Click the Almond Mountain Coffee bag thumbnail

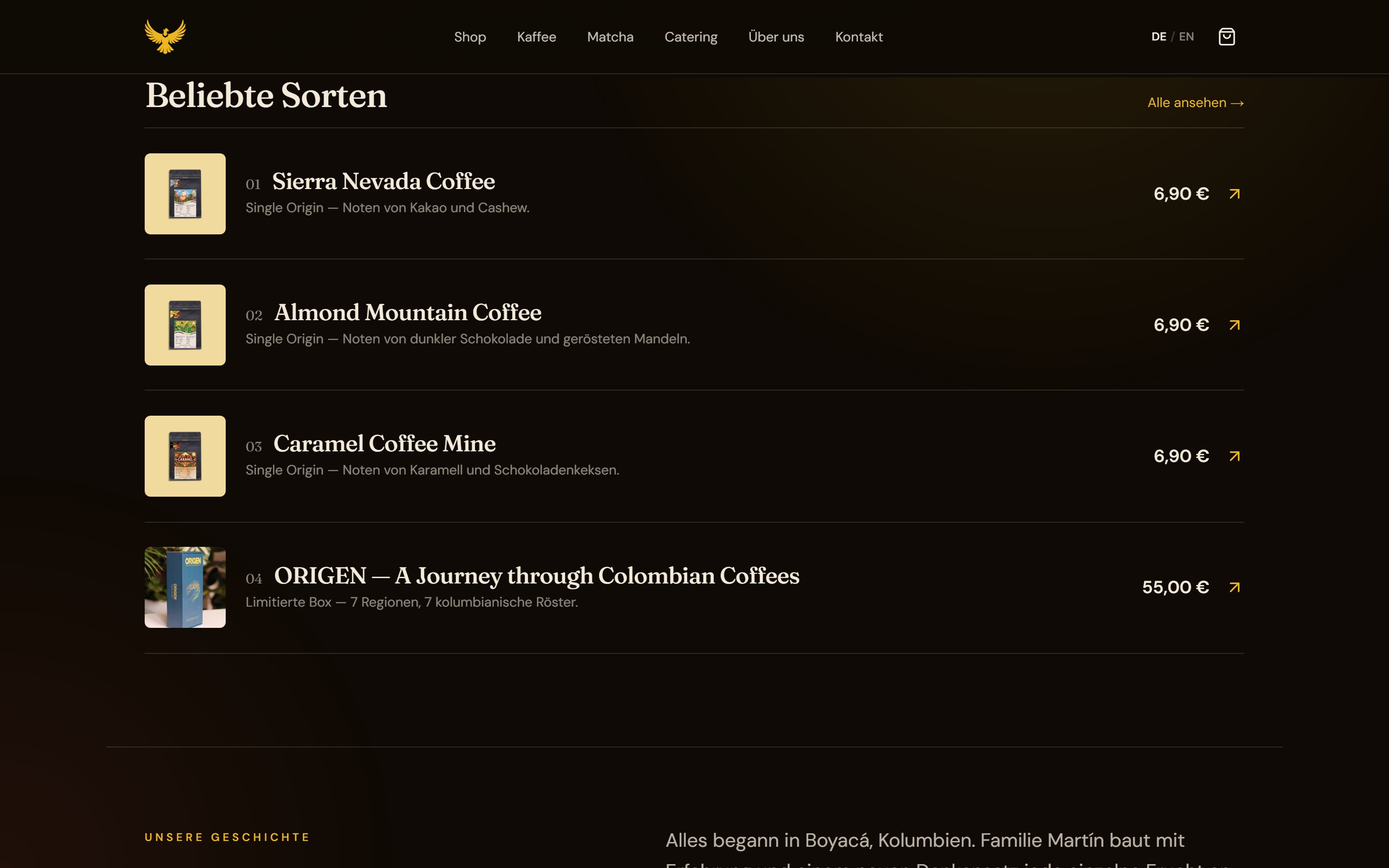click(185, 325)
